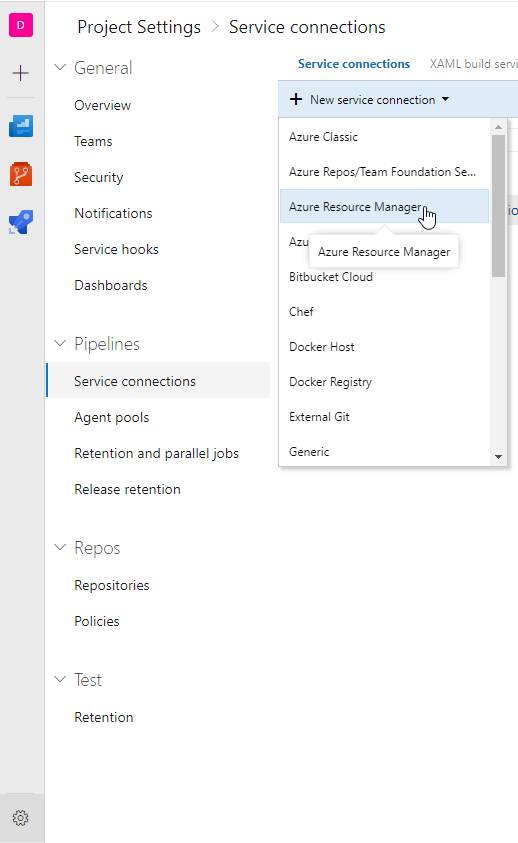Click the Project Settings breadcrumb link
Image resolution: width=518 pixels, height=843 pixels.
[139, 27]
